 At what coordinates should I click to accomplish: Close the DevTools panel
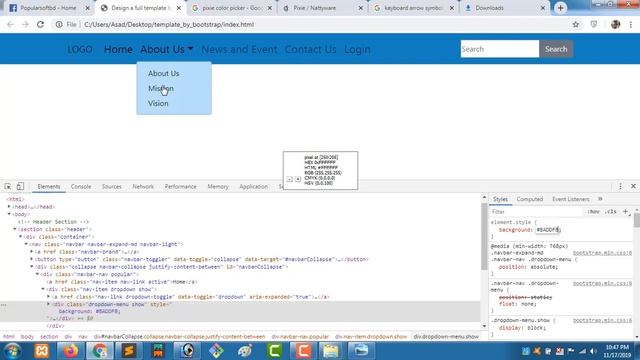pos(633,187)
